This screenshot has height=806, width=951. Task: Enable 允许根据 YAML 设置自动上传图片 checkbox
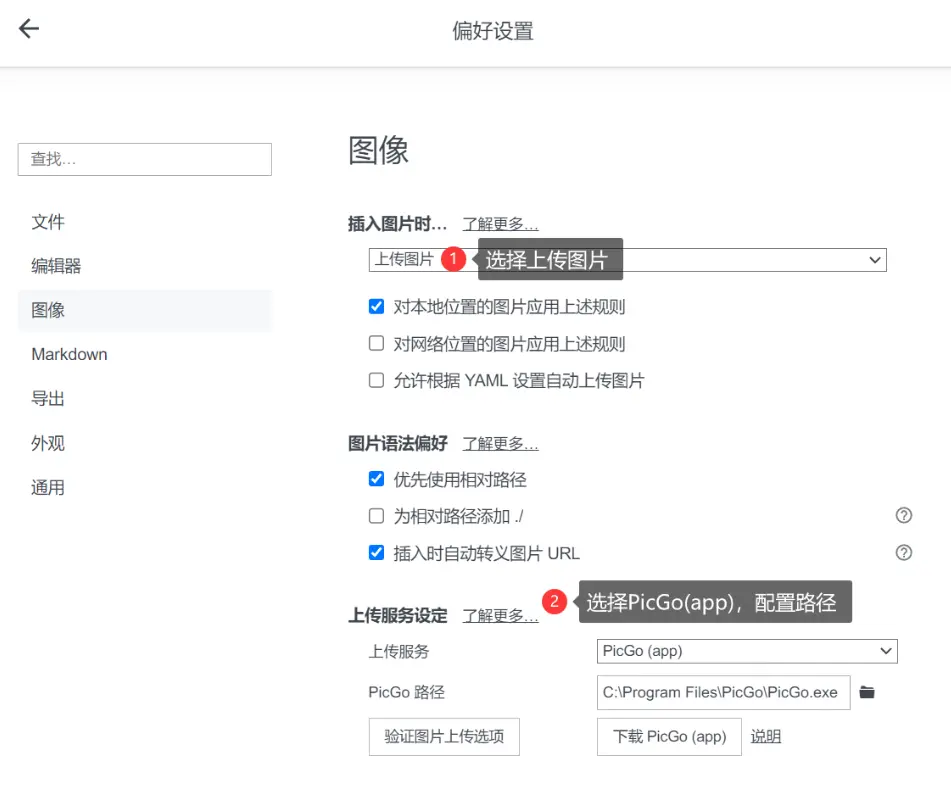pos(377,380)
